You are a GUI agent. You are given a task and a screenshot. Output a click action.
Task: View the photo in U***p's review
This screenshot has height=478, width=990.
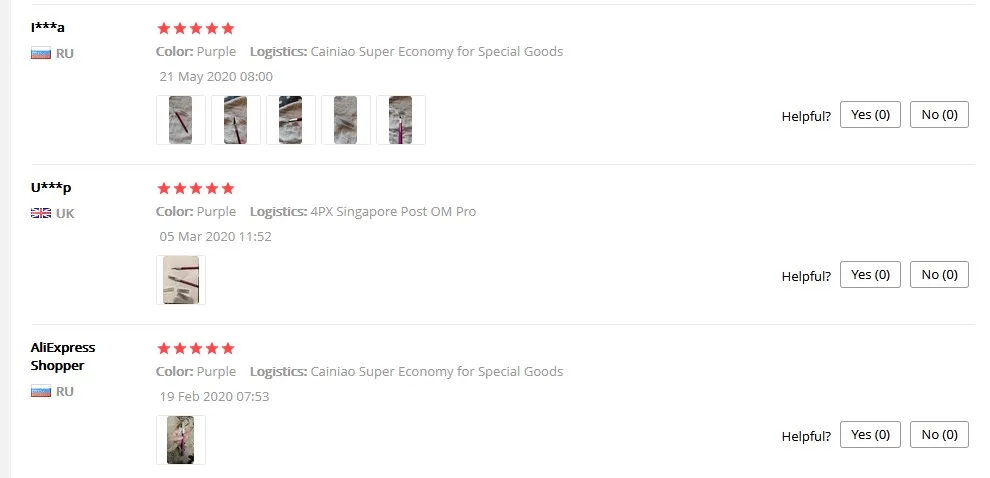(181, 280)
